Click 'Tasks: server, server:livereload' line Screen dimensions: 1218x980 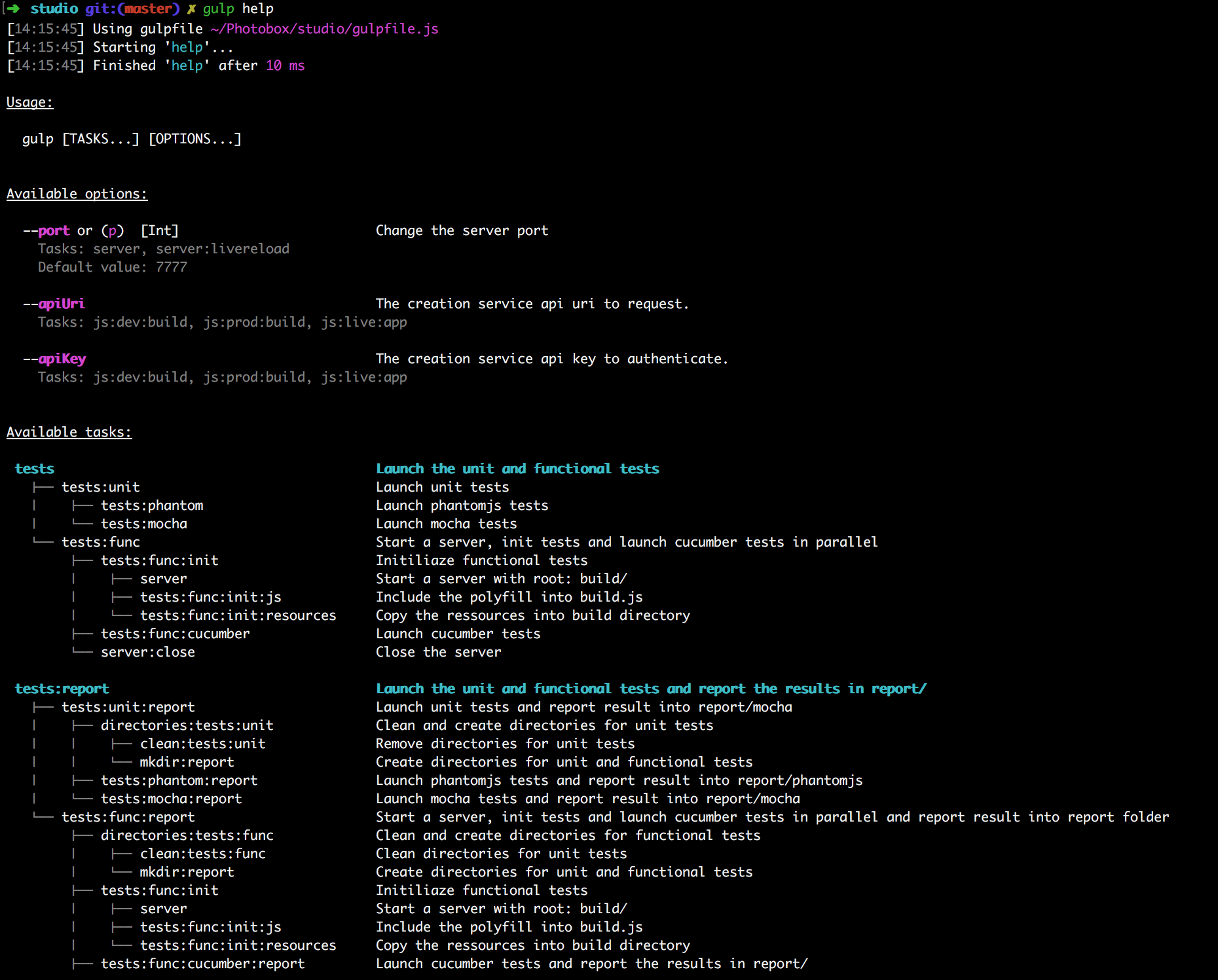tap(163, 249)
